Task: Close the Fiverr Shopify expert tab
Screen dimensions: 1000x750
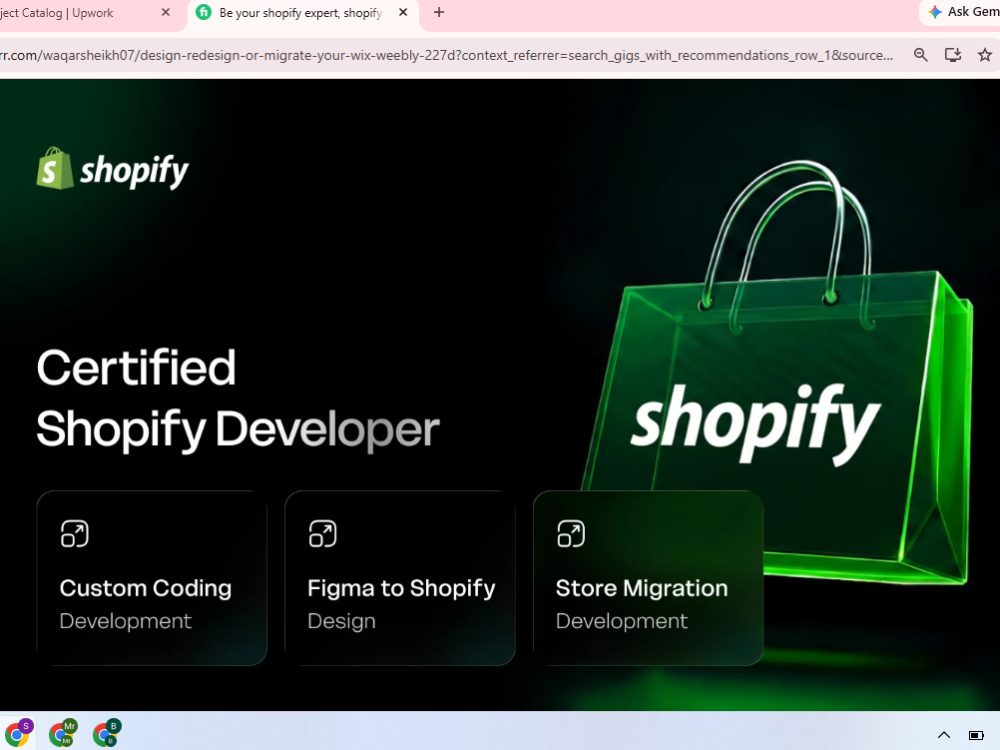Action: 403,12
